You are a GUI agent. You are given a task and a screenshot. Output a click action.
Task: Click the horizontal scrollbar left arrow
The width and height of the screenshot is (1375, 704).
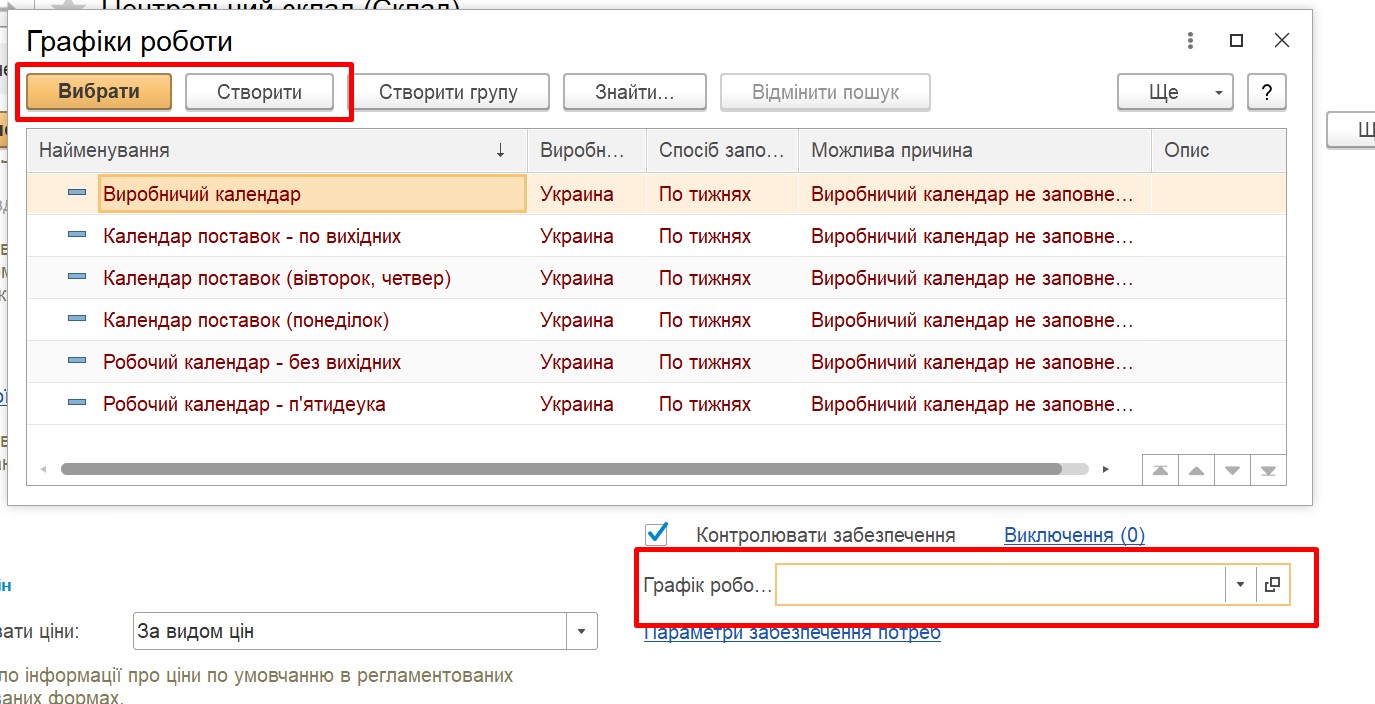43,468
